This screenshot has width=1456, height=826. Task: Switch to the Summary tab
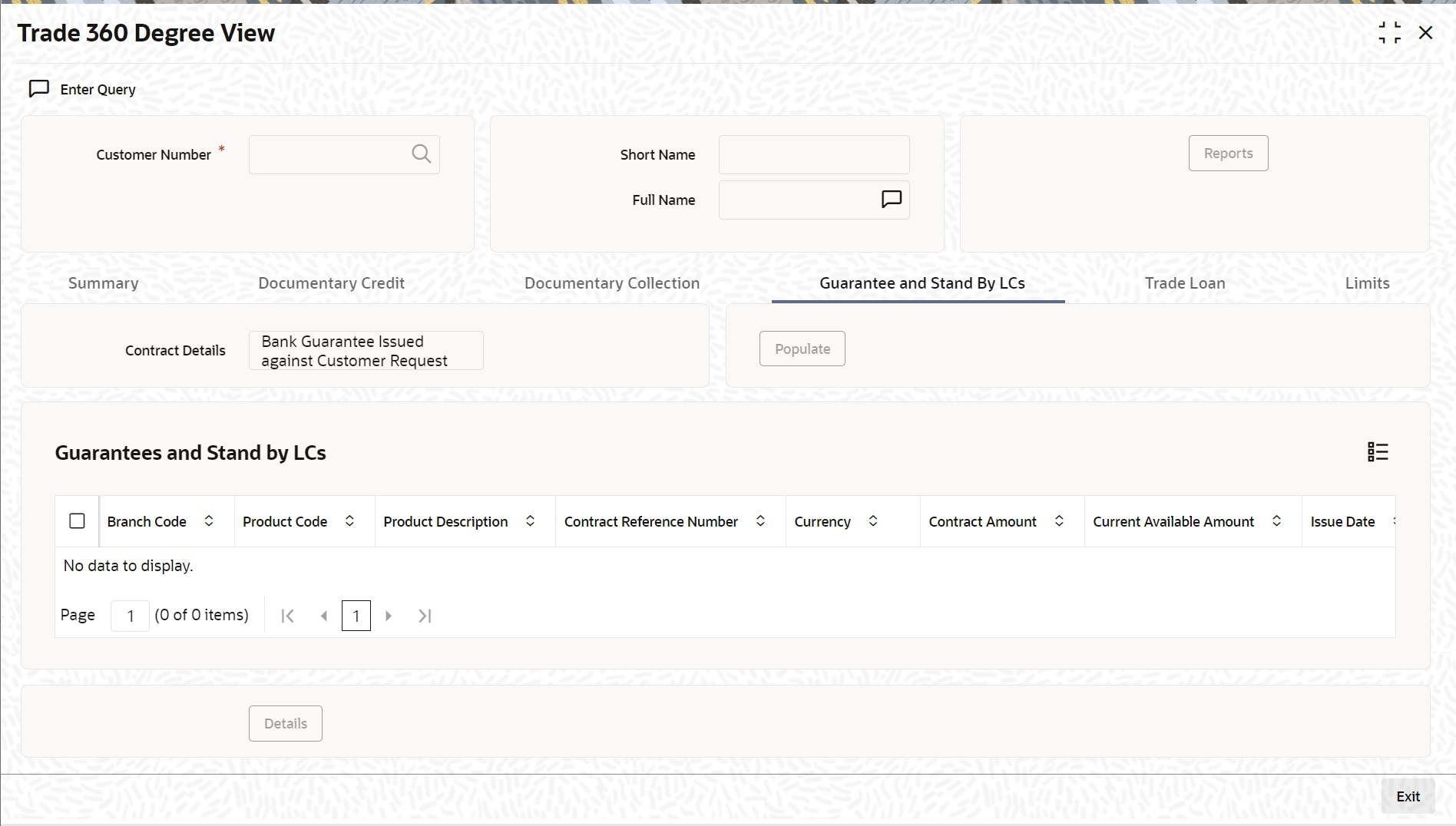(104, 283)
